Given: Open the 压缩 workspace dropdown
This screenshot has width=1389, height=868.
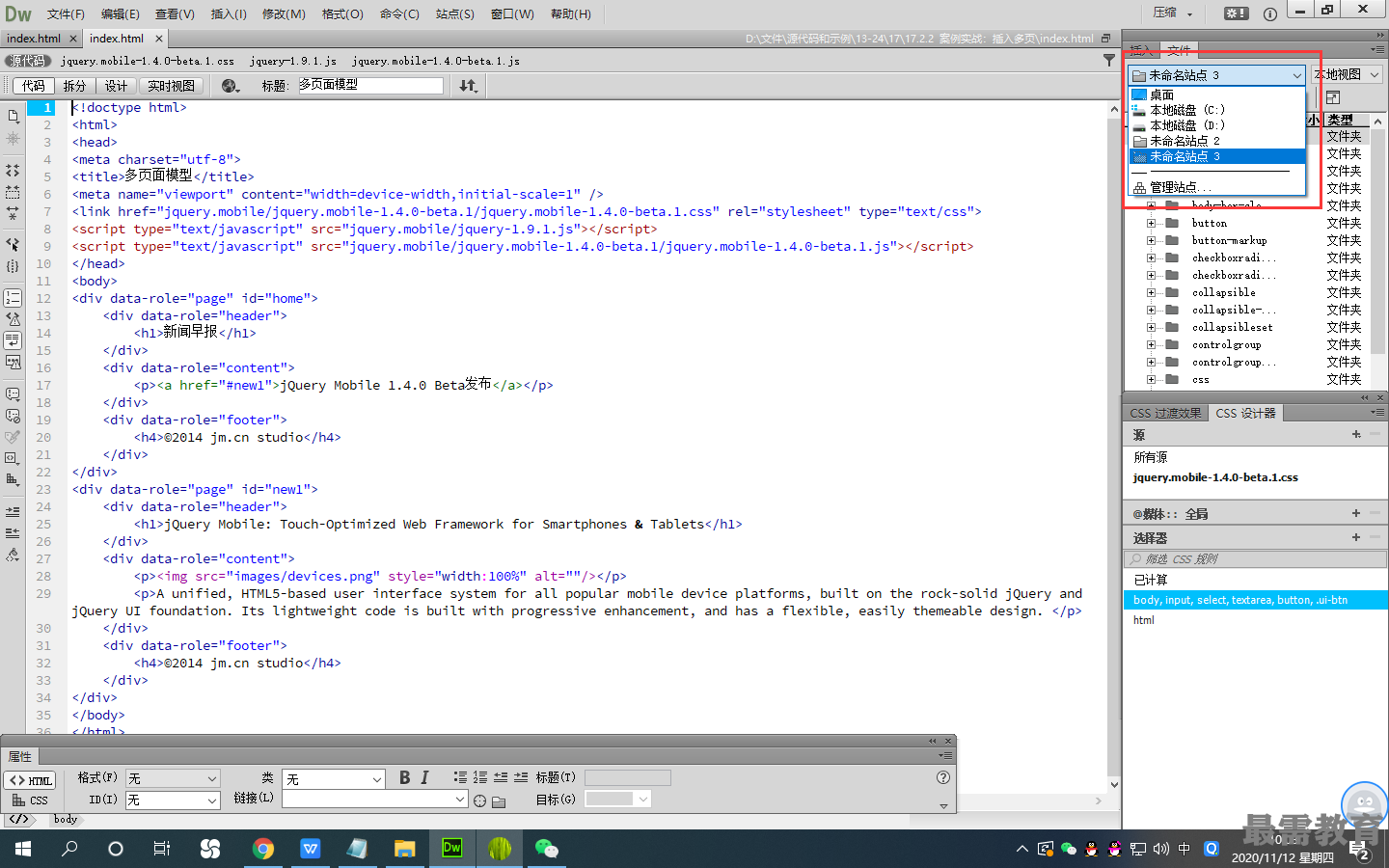Looking at the screenshot, I should click(1173, 14).
